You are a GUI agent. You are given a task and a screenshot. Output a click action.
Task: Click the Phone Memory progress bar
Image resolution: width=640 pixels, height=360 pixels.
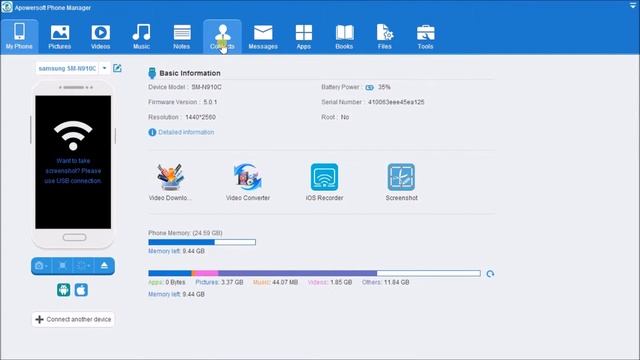(x=202, y=242)
